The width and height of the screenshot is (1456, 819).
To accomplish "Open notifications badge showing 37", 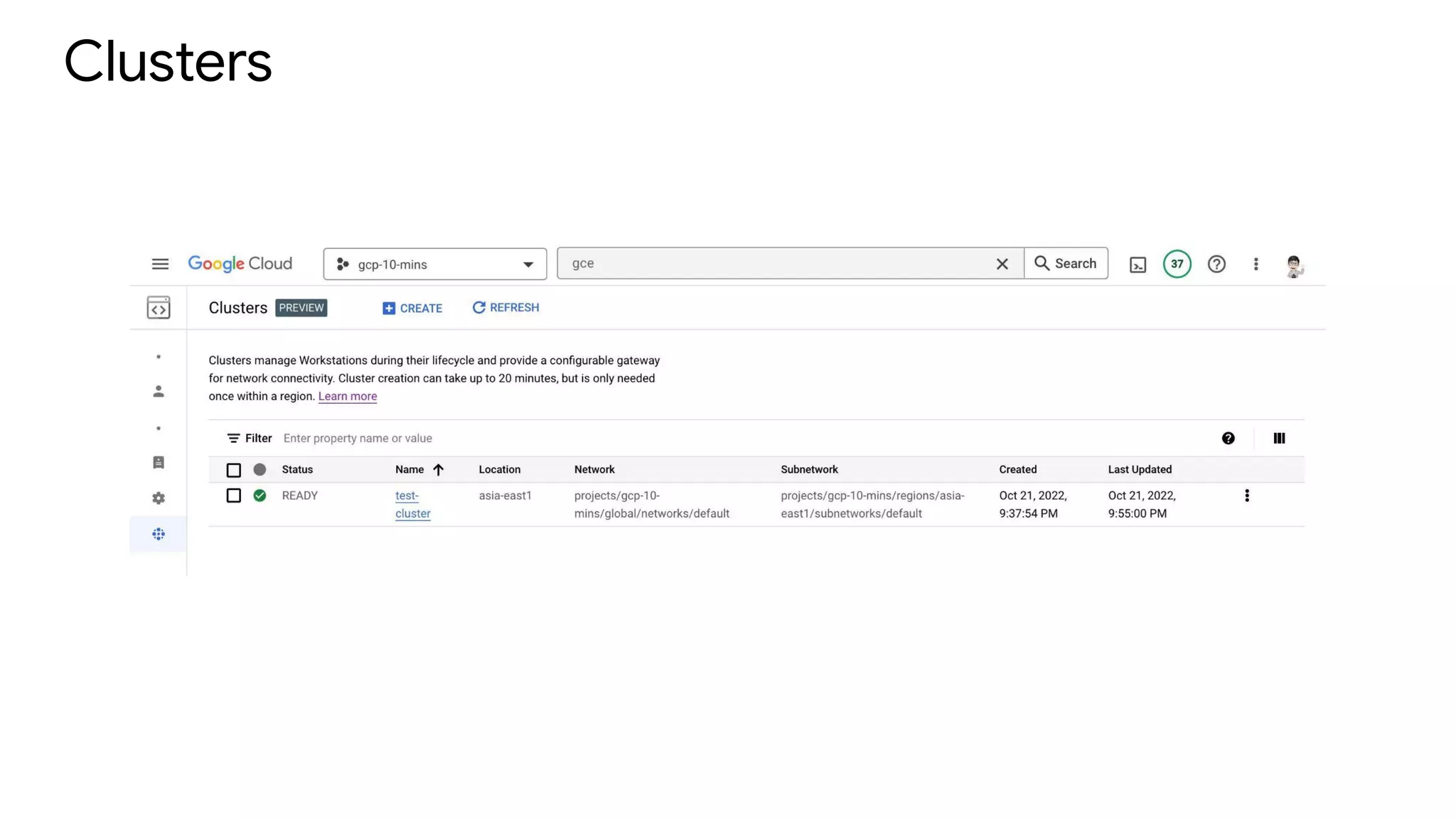I will 1177,264.
